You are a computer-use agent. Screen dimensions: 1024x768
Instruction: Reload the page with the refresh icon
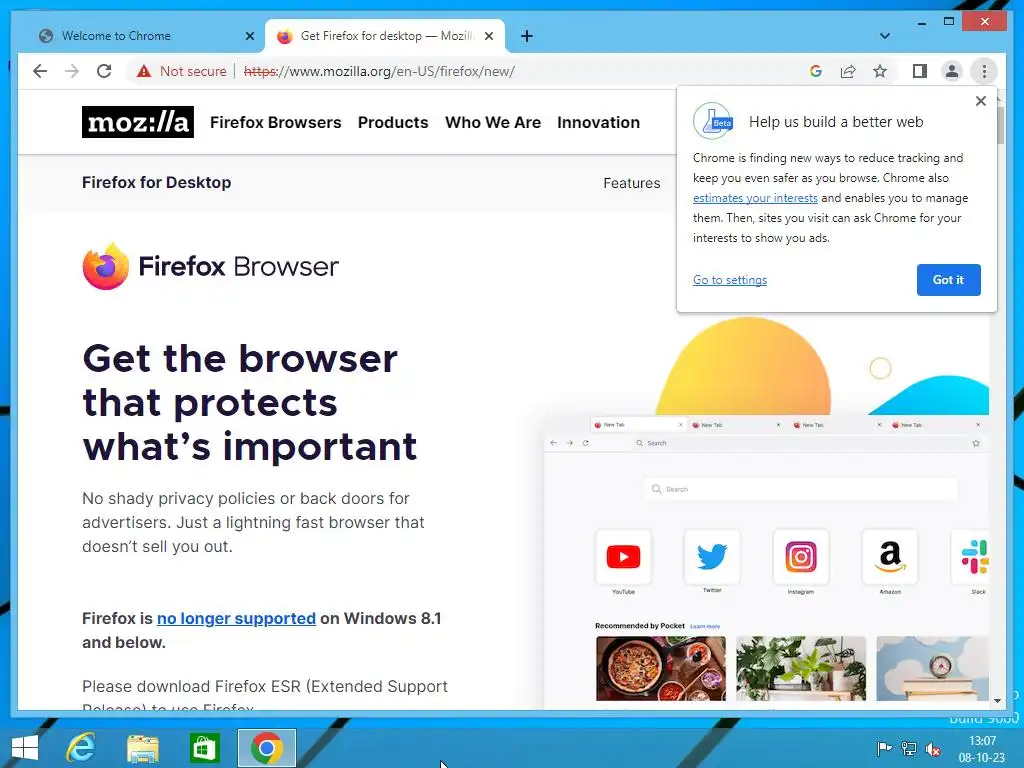pyautogui.click(x=104, y=71)
